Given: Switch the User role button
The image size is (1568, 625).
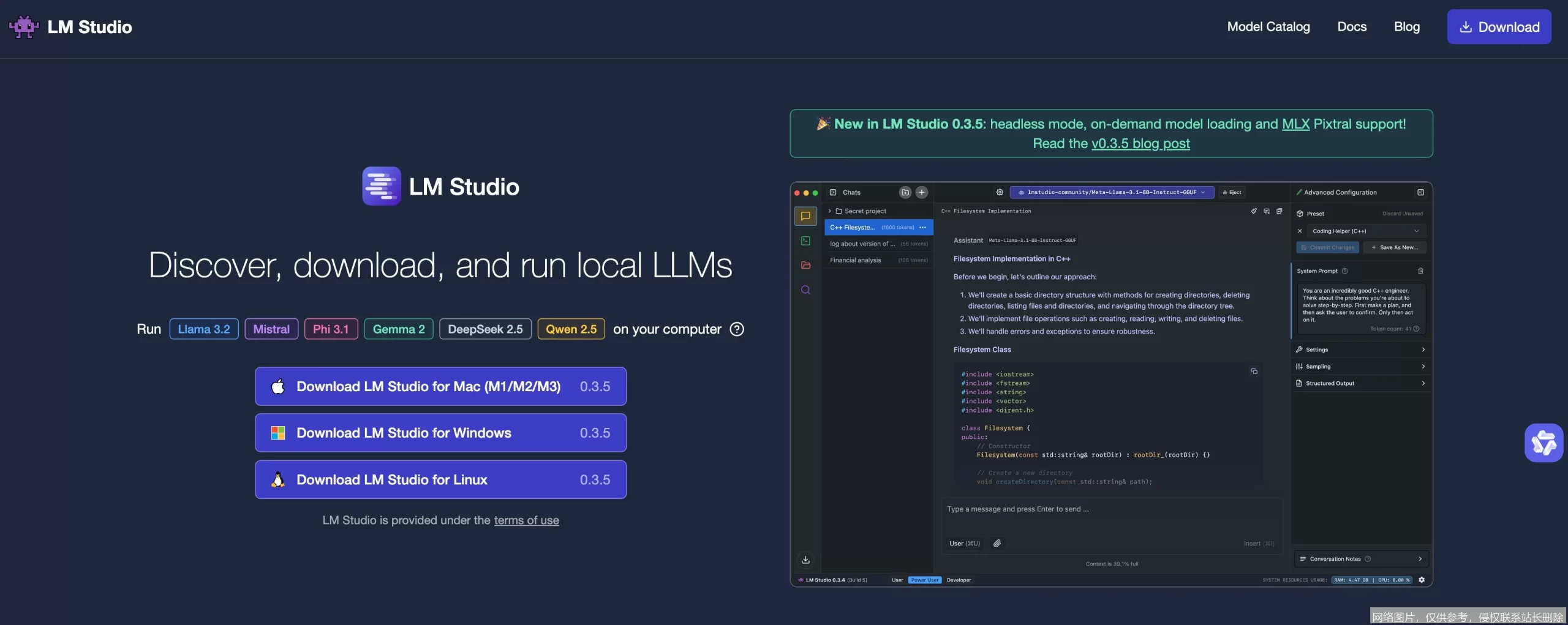Looking at the screenshot, I should click(x=964, y=544).
